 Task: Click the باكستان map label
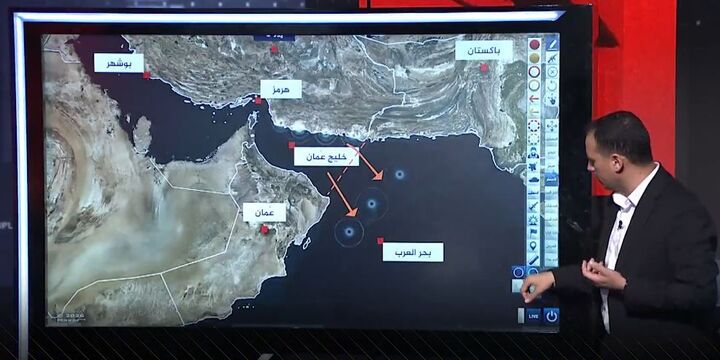point(484,50)
